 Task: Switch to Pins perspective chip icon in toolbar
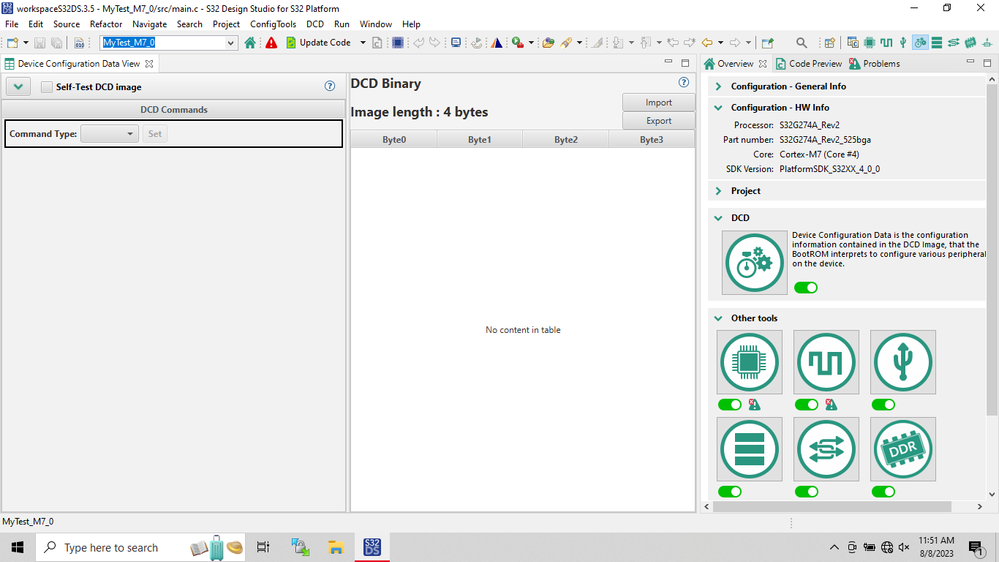(x=869, y=43)
